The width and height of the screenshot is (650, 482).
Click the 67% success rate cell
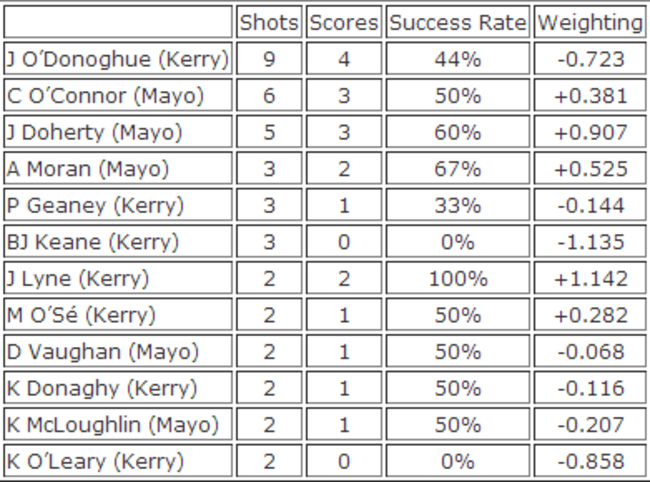tap(457, 169)
